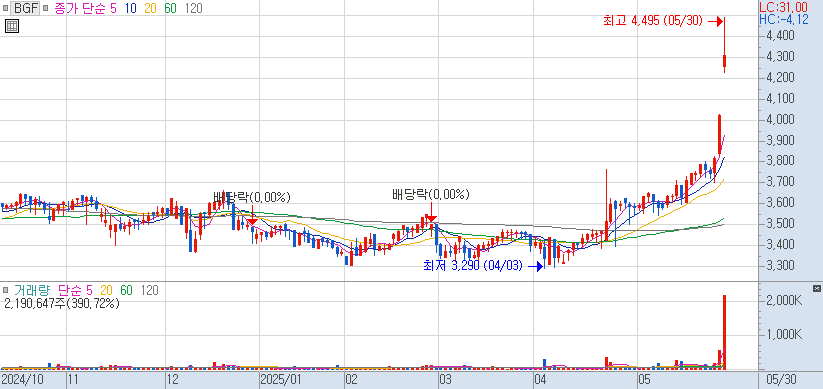Screen dimensions: 823x389
Task: Click the 4,000 price axis label
Action: (780, 120)
